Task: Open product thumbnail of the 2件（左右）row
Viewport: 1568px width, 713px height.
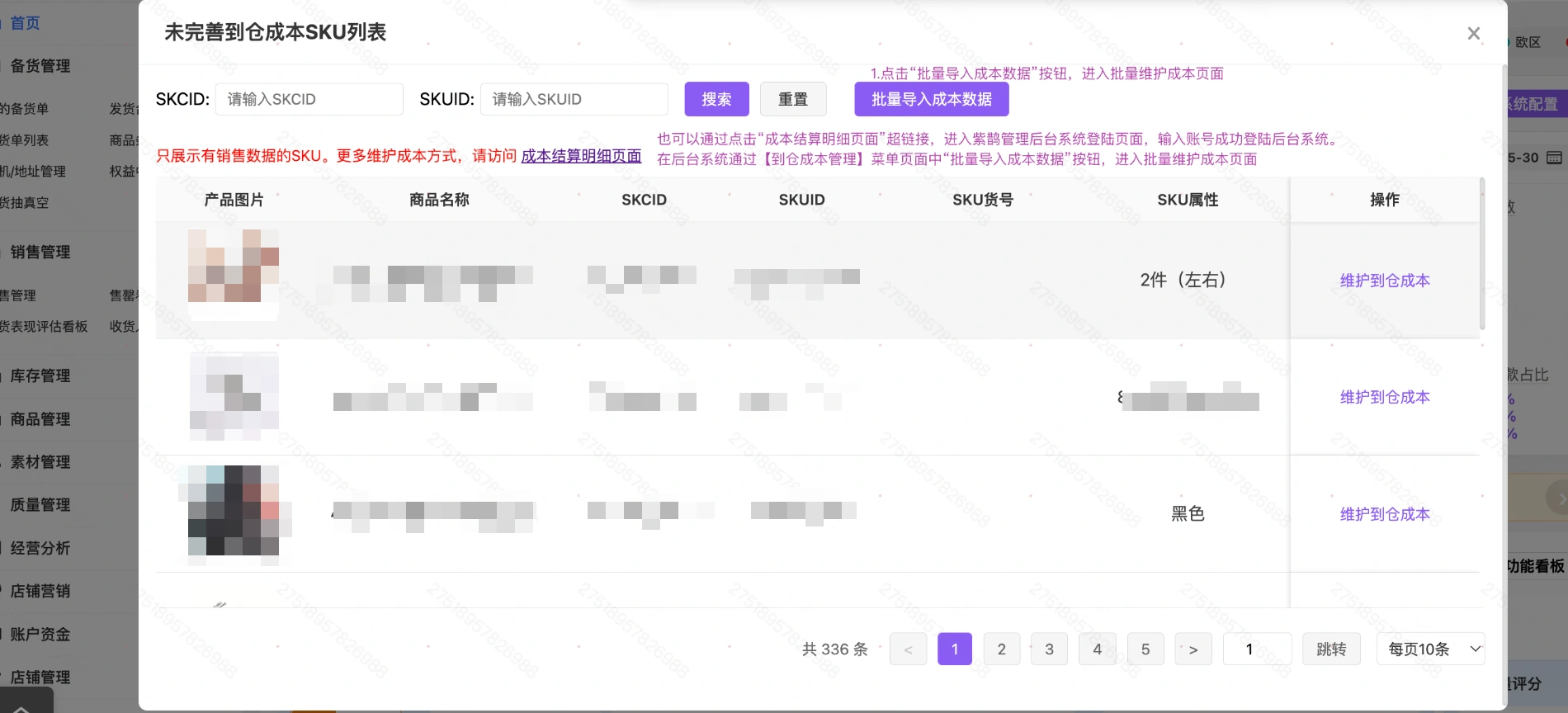Action: click(x=234, y=275)
